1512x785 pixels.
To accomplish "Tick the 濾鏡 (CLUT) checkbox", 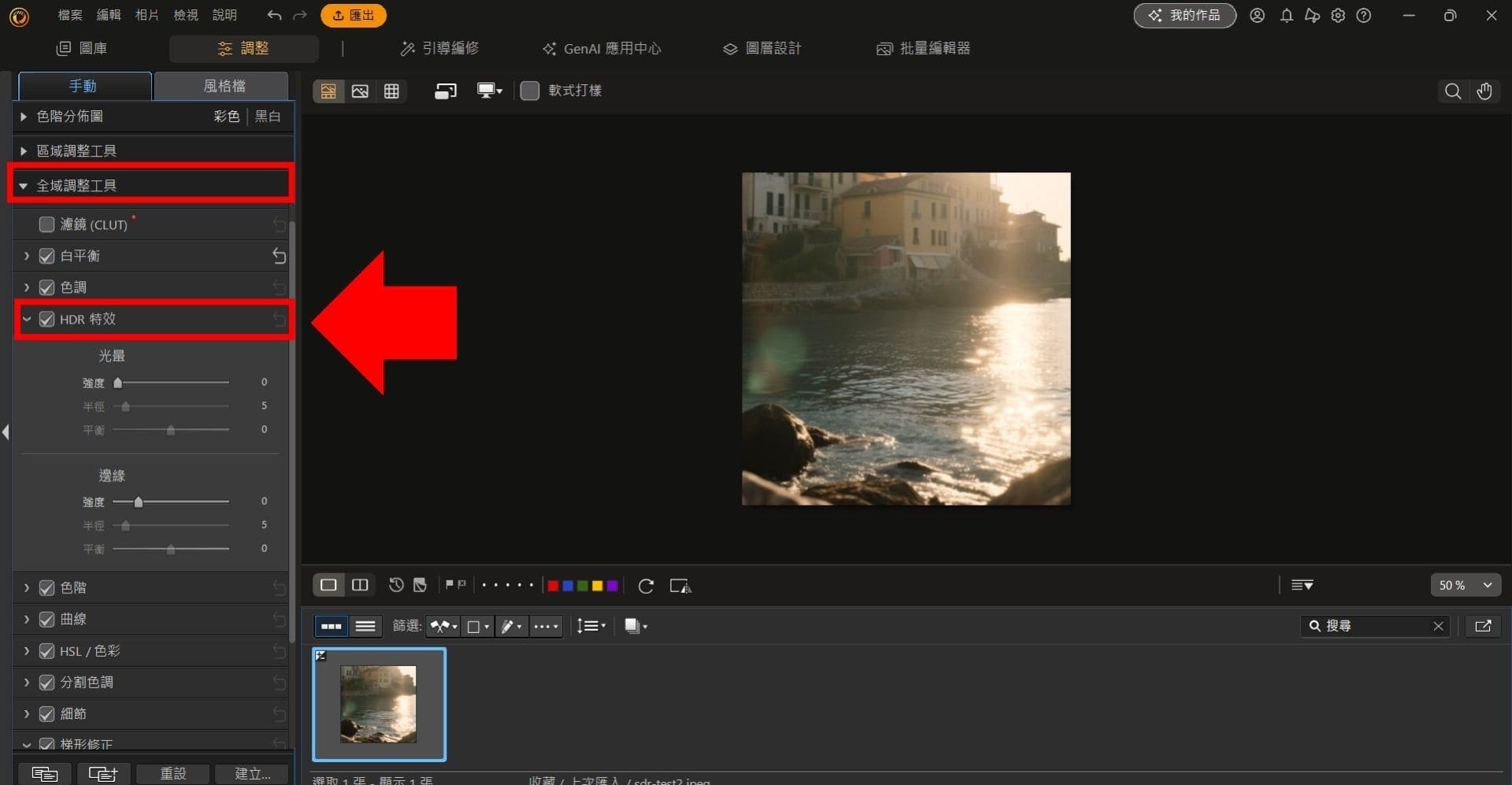I will click(46, 224).
